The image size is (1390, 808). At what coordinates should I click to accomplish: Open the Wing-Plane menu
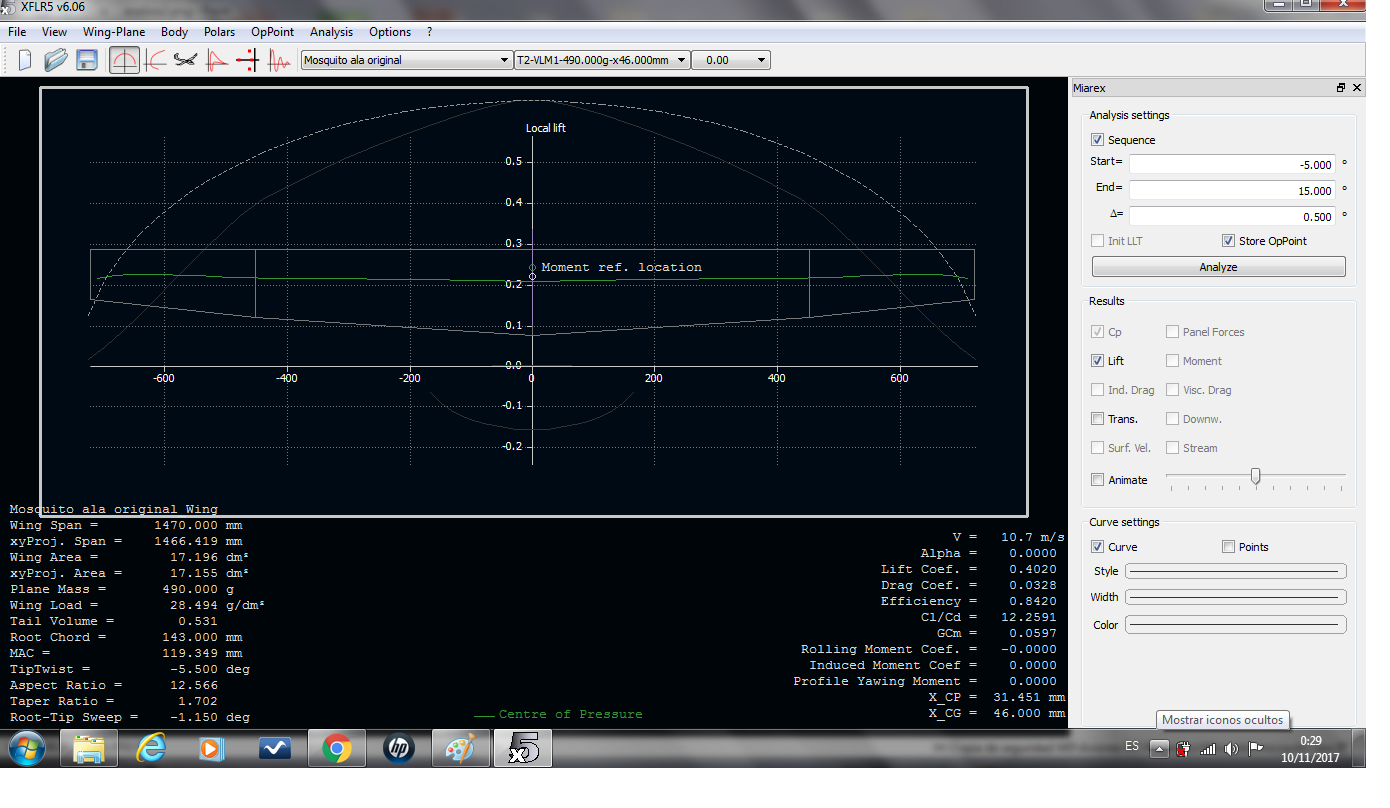pos(114,32)
